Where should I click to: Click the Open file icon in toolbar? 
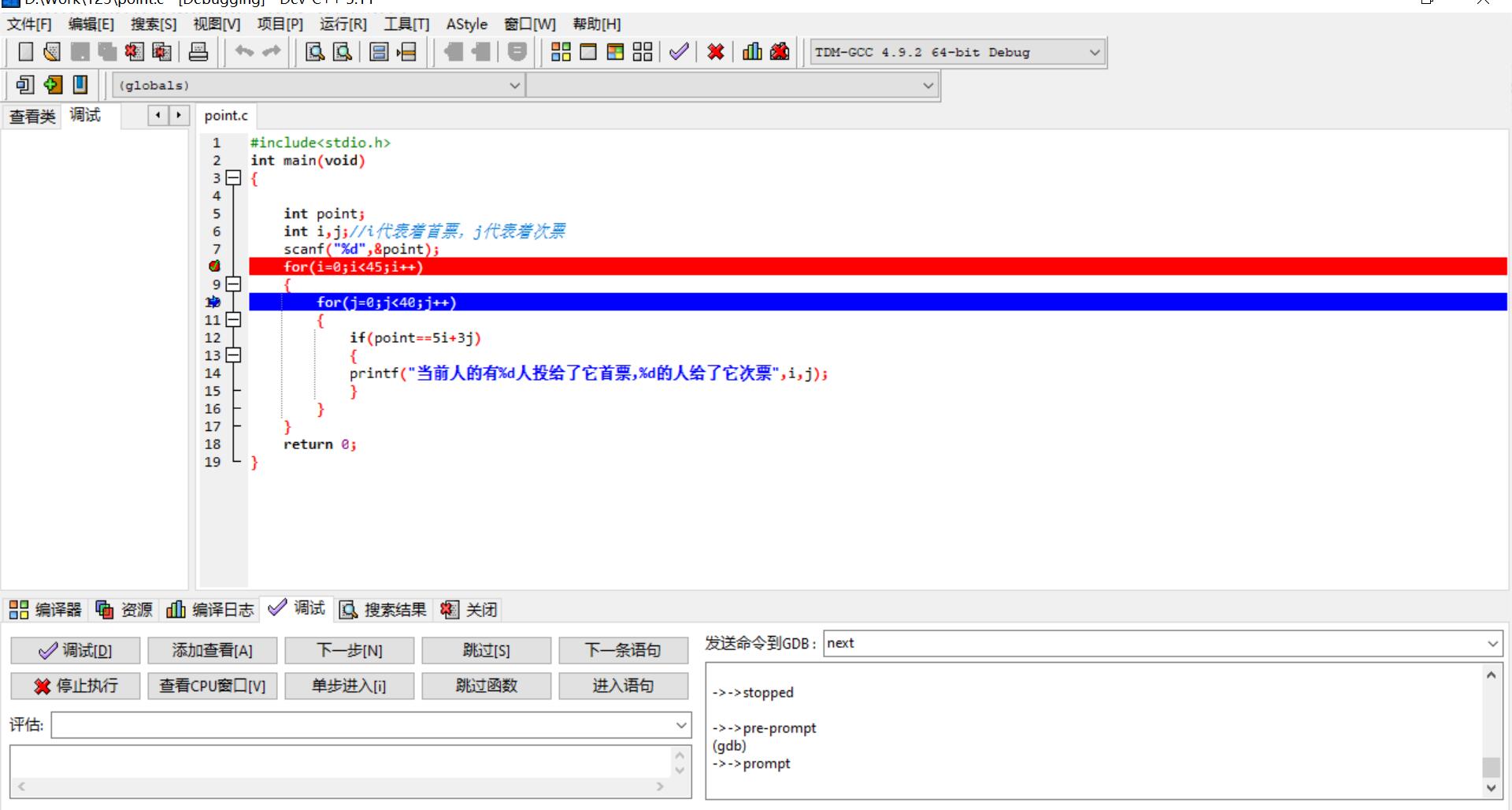tap(52, 52)
